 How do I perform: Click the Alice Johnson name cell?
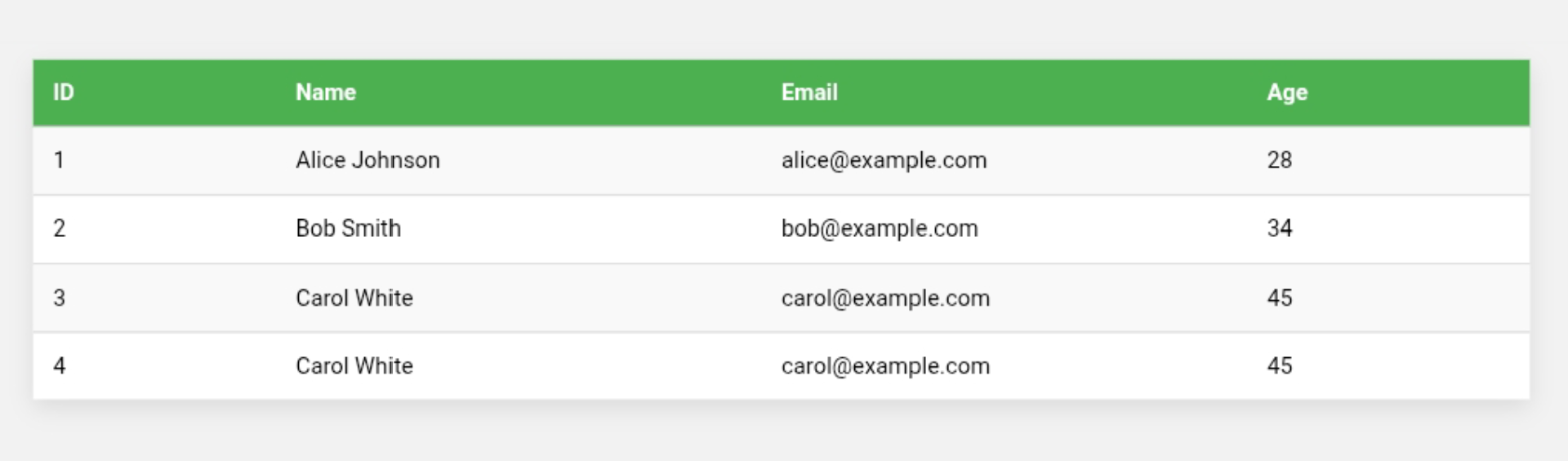tap(367, 160)
